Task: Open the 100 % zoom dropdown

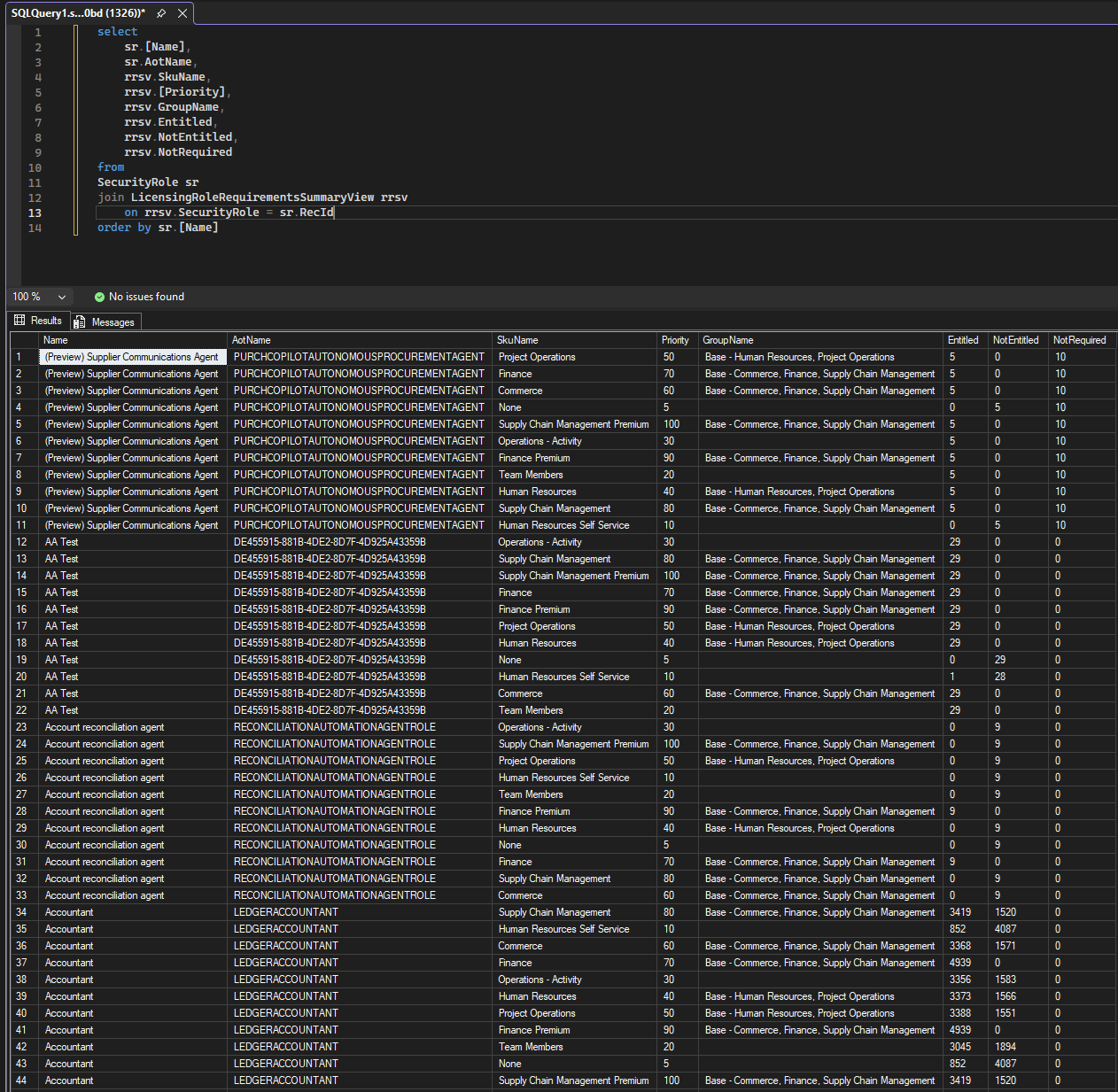Action: (62, 297)
